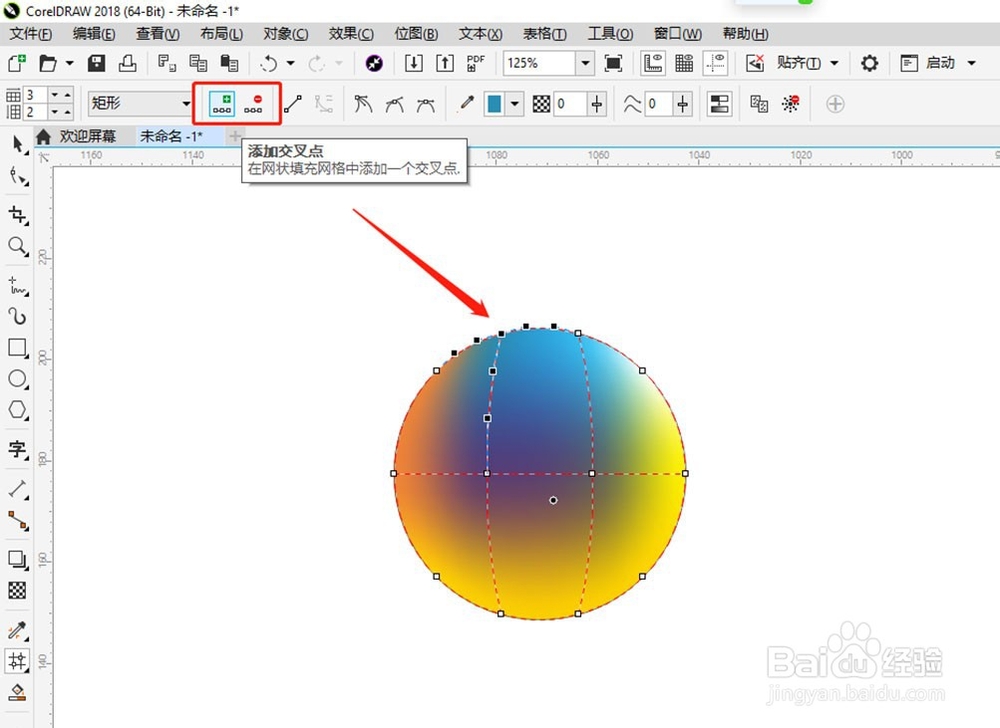Select the Shape tool
This screenshot has width=1000, height=728.
pos(18,177)
